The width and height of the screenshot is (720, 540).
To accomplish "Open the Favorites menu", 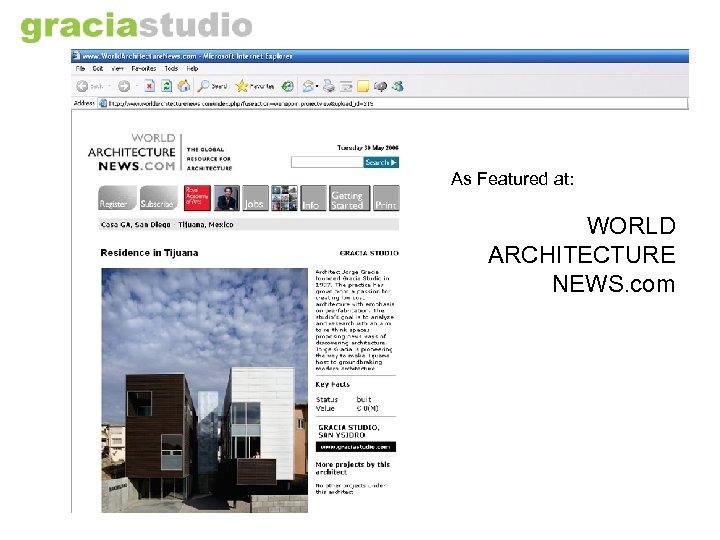I will click(x=144, y=68).
